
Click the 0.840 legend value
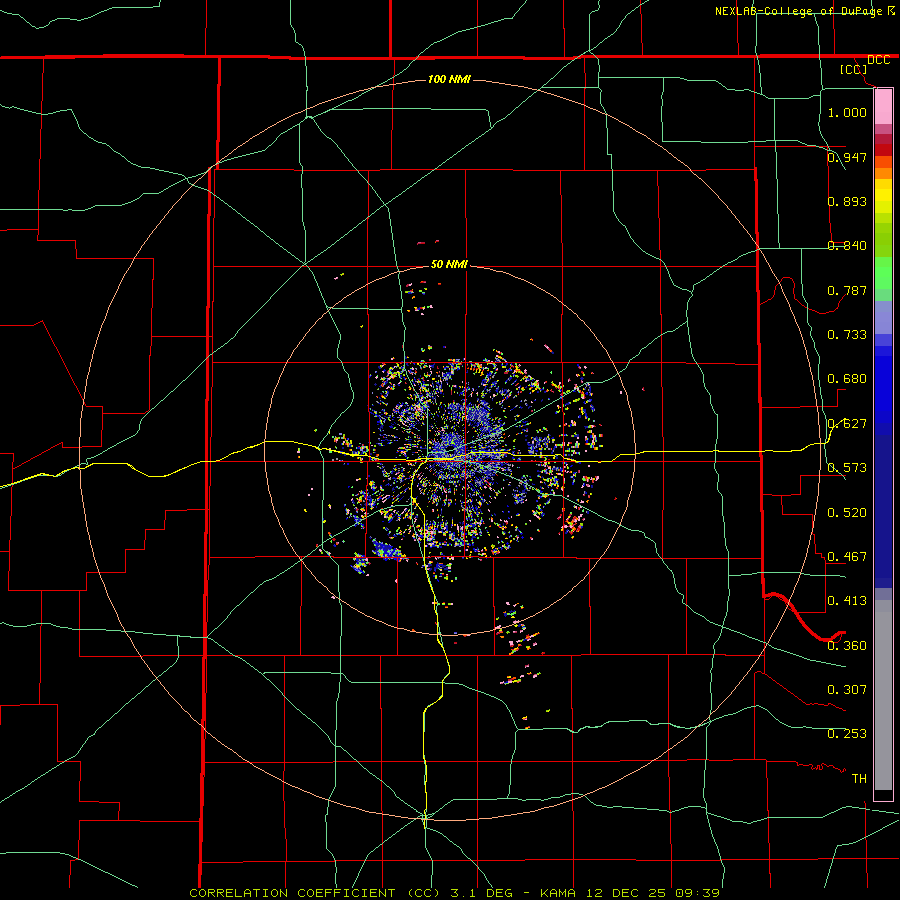pos(847,246)
